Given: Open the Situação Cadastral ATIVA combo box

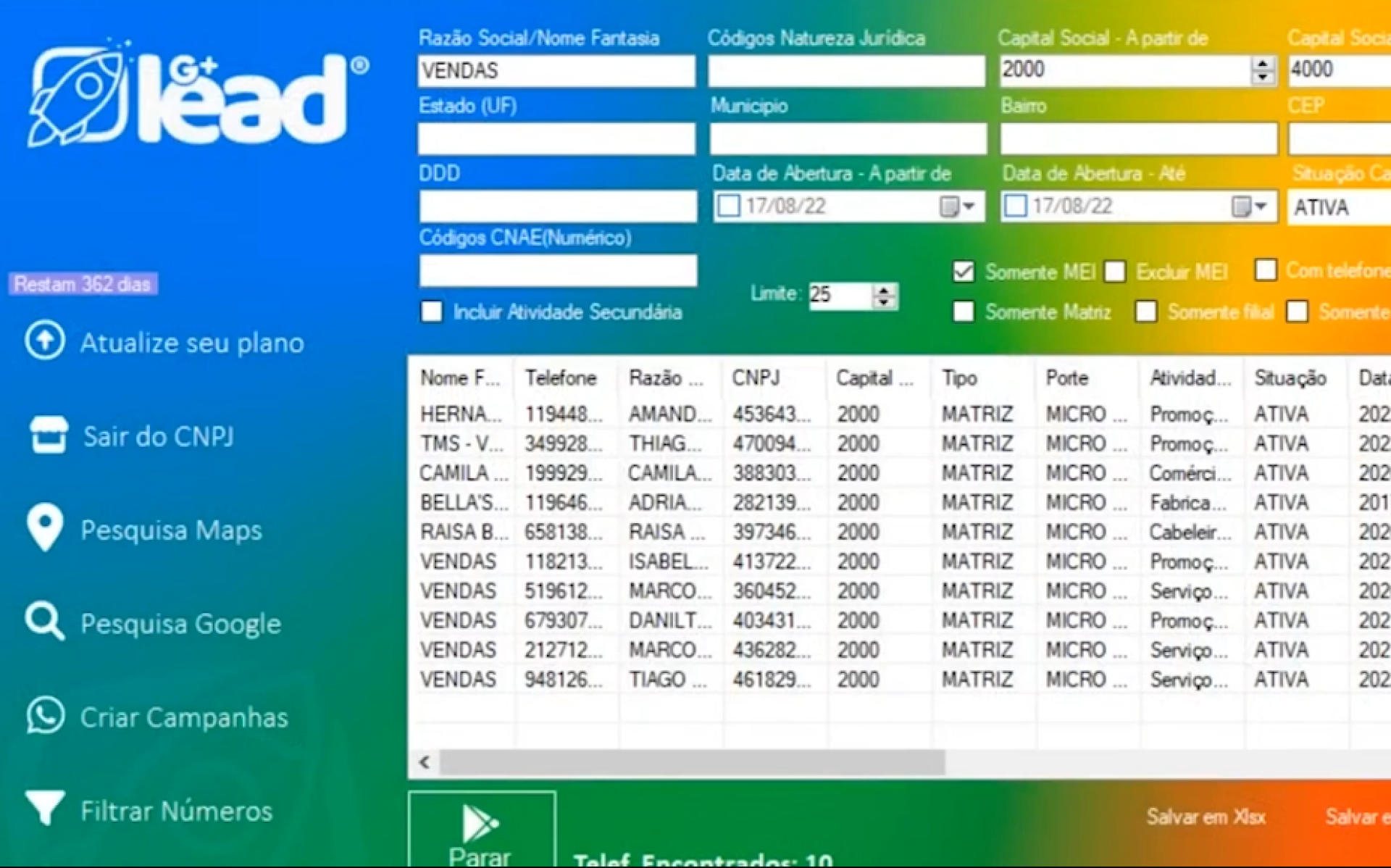Looking at the screenshot, I should [1340, 208].
